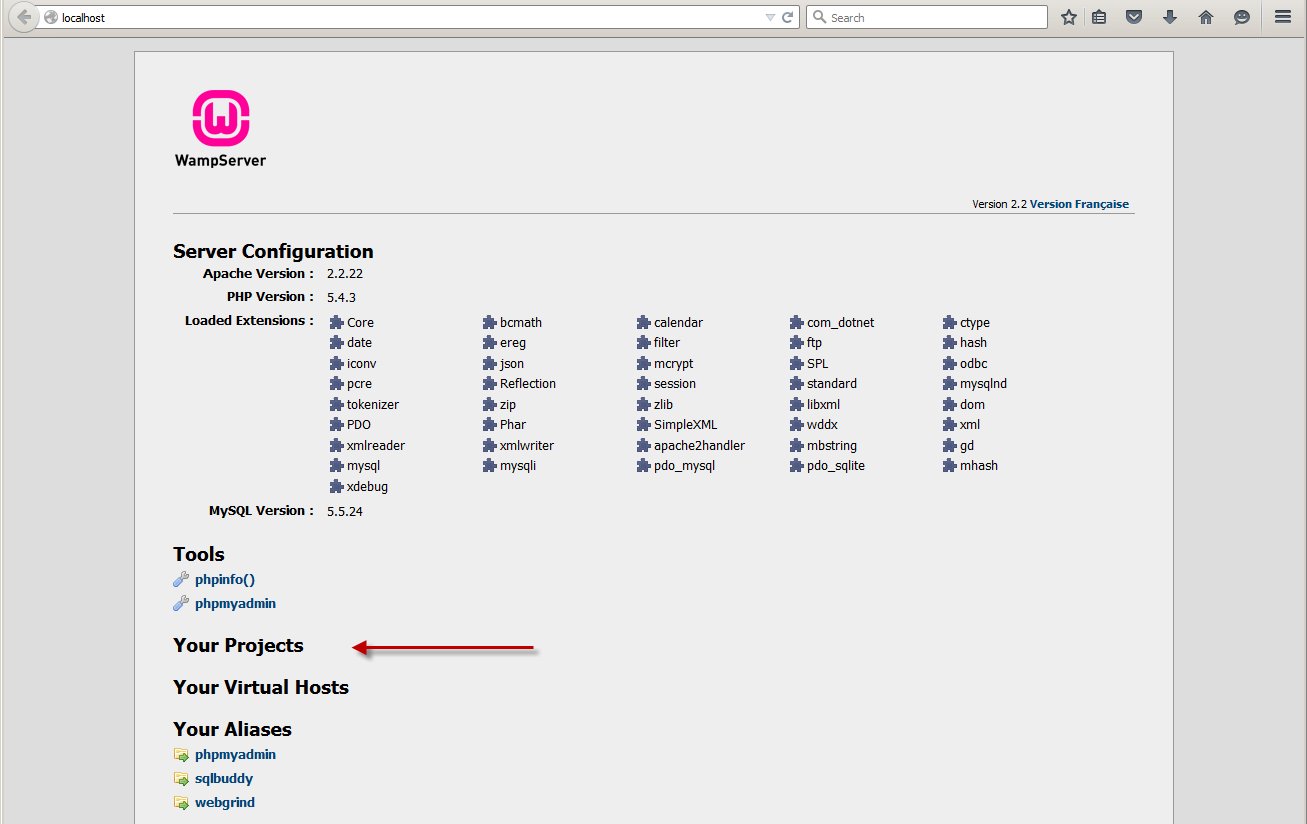This screenshot has height=824, width=1307.
Task: Click the pink WampServer logo
Action: (220, 118)
